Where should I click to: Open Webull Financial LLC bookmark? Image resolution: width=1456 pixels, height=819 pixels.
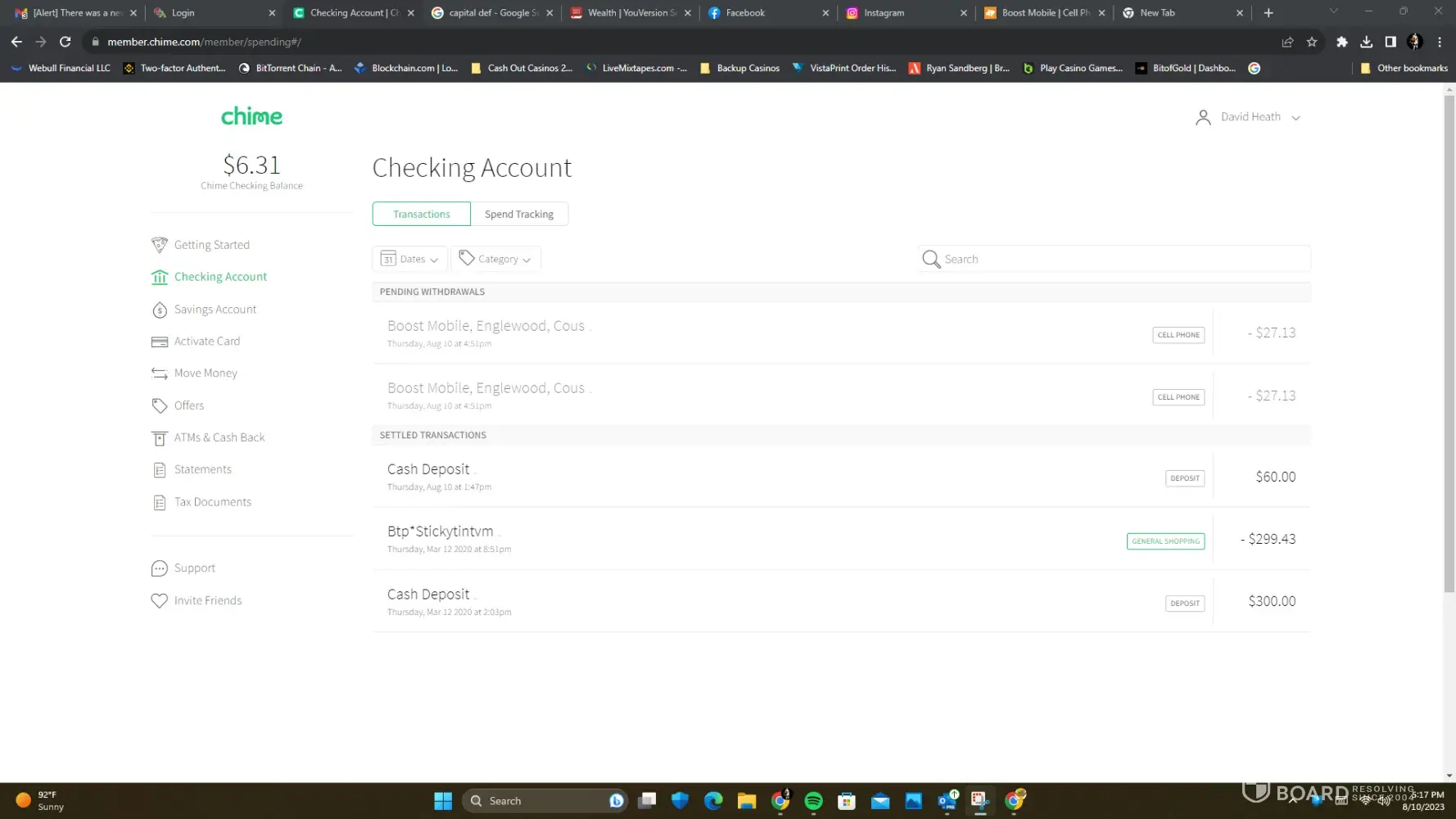point(61,68)
